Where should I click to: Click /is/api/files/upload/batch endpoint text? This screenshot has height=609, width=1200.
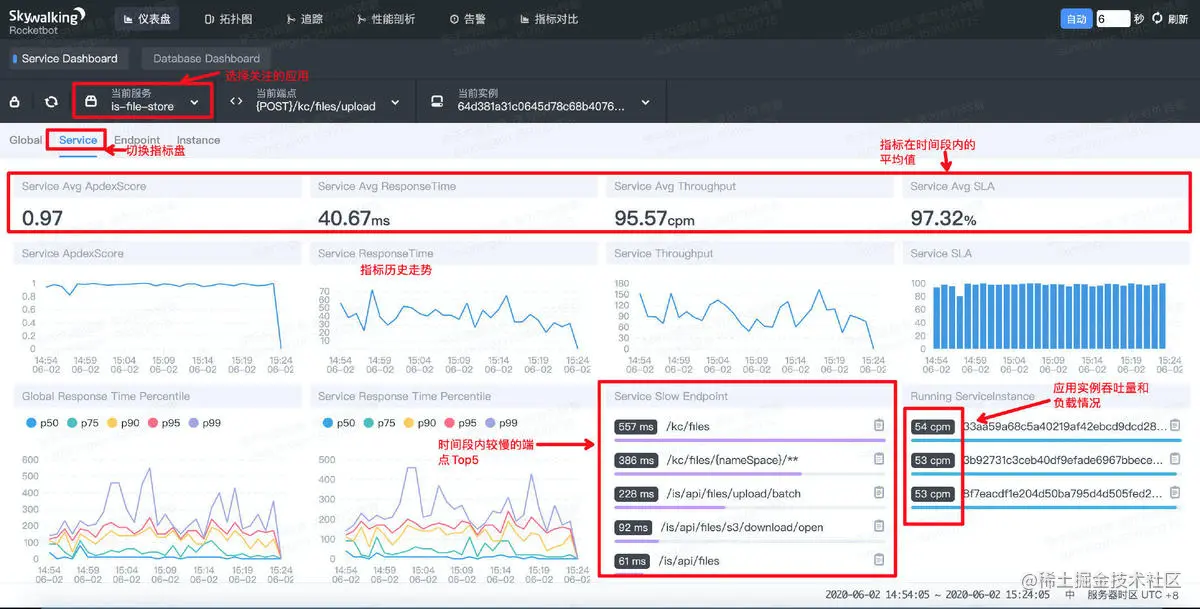[x=733, y=494]
